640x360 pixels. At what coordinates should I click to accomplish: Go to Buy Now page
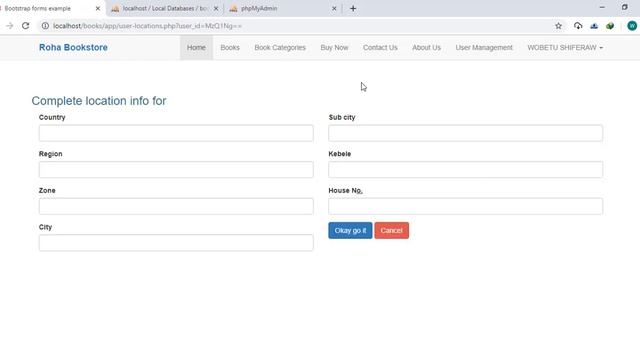click(334, 48)
